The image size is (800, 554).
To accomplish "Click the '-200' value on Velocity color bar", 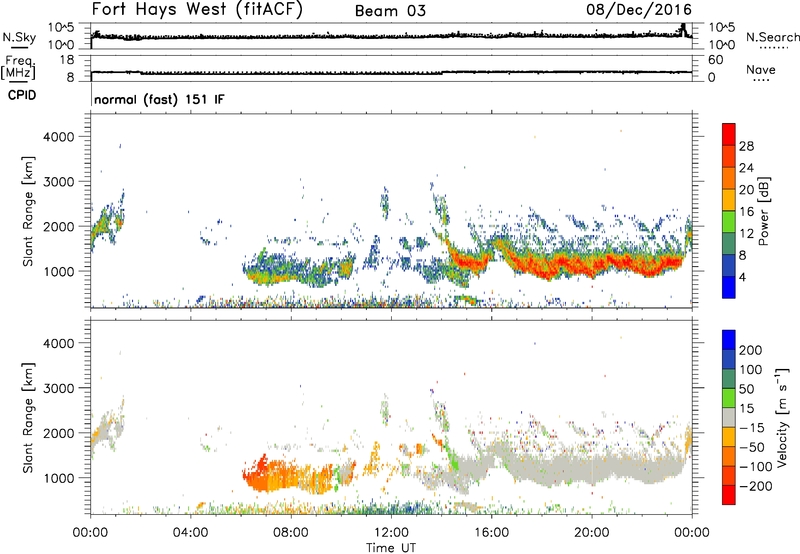I will [x=756, y=486].
